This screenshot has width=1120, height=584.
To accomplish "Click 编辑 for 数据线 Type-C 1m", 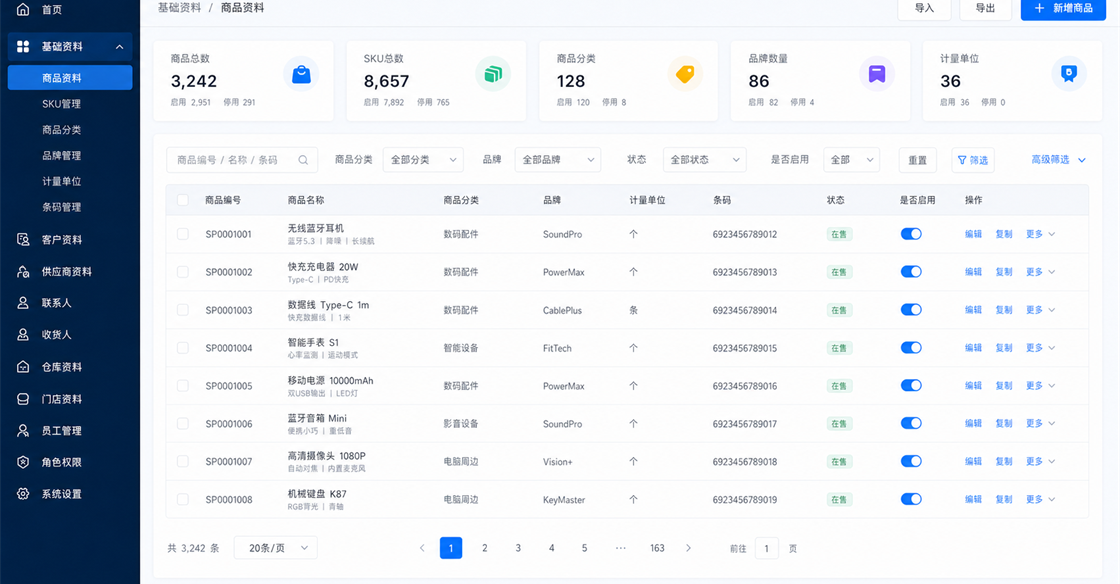I will pyautogui.click(x=973, y=310).
